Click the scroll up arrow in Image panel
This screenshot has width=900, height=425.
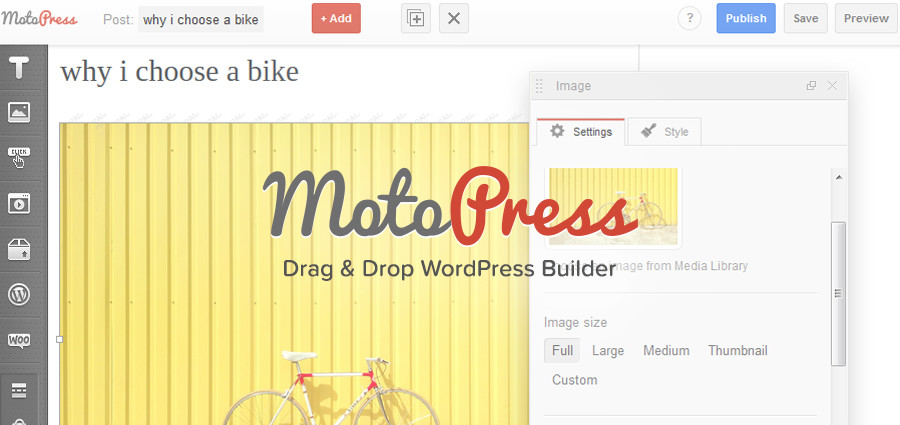click(839, 177)
